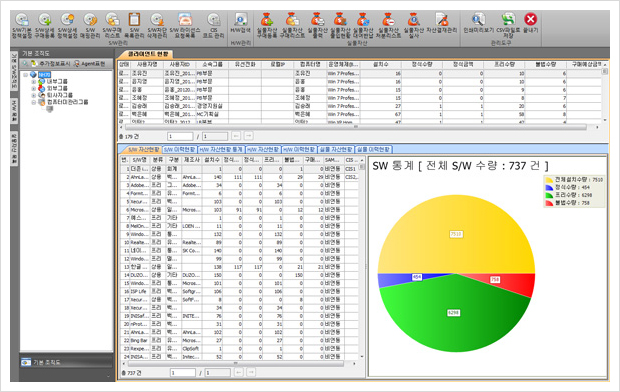
Task: Select 내부그룹 in organization tree
Action: click(x=57, y=81)
